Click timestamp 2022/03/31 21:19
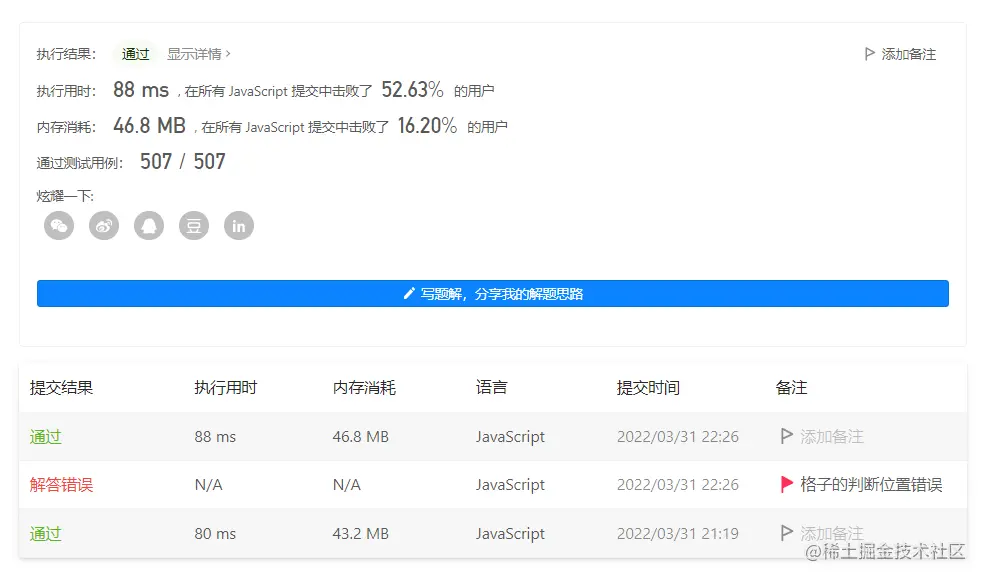 pyautogui.click(x=678, y=534)
